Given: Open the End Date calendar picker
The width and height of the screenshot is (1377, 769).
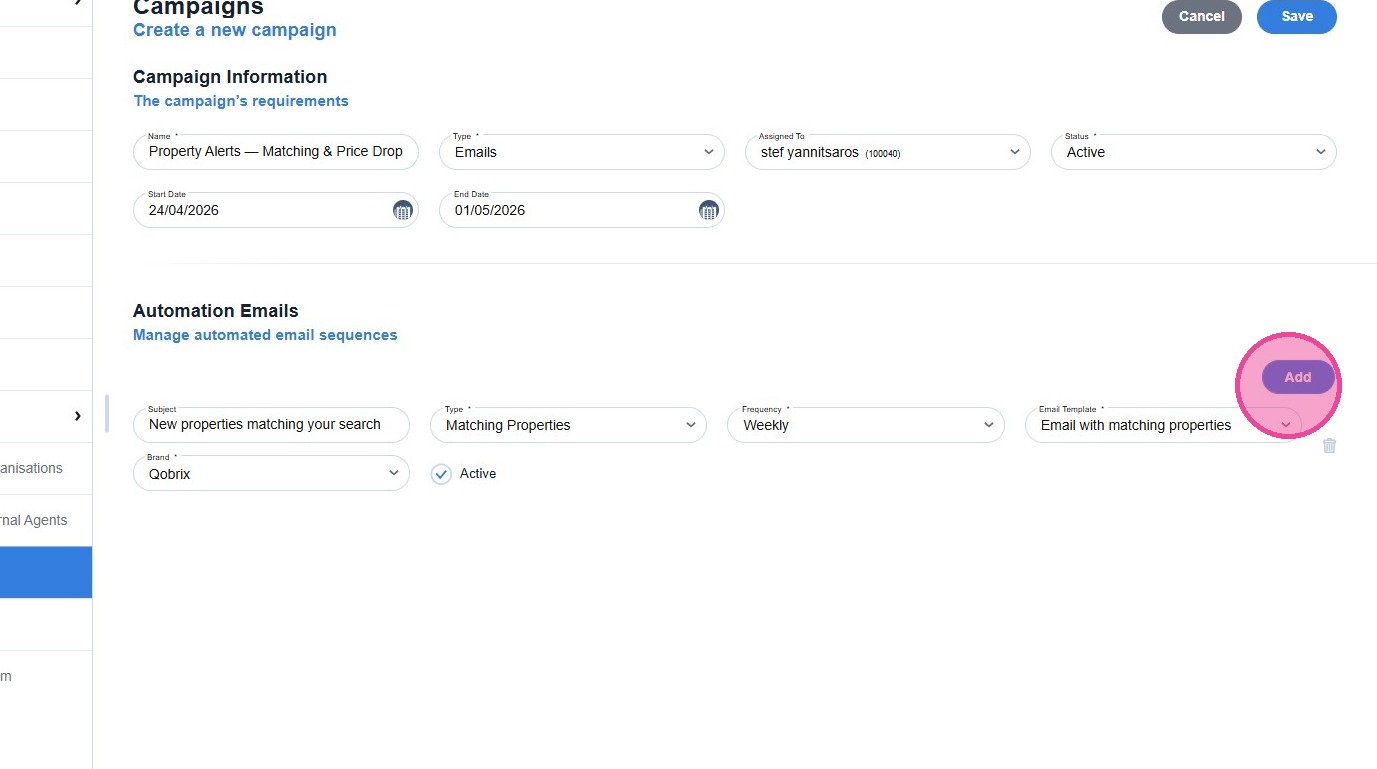Looking at the screenshot, I should (x=708, y=210).
